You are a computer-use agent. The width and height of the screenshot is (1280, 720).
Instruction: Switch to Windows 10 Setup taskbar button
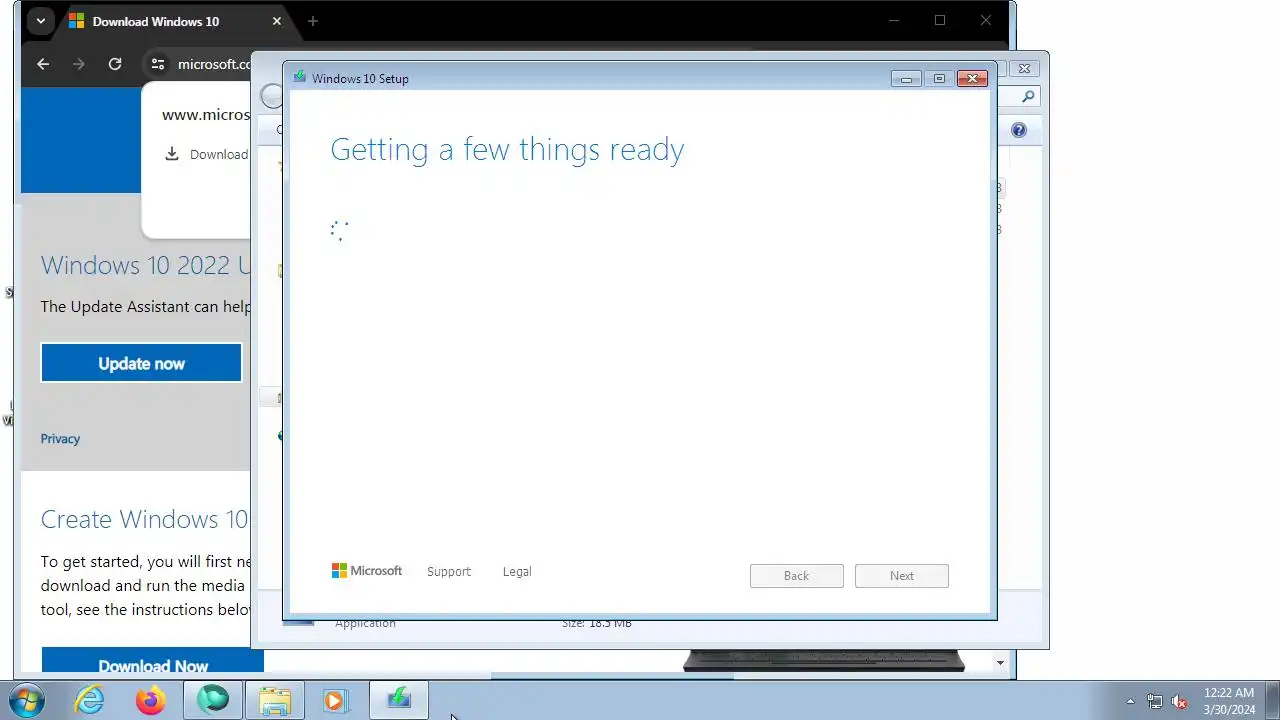(399, 700)
